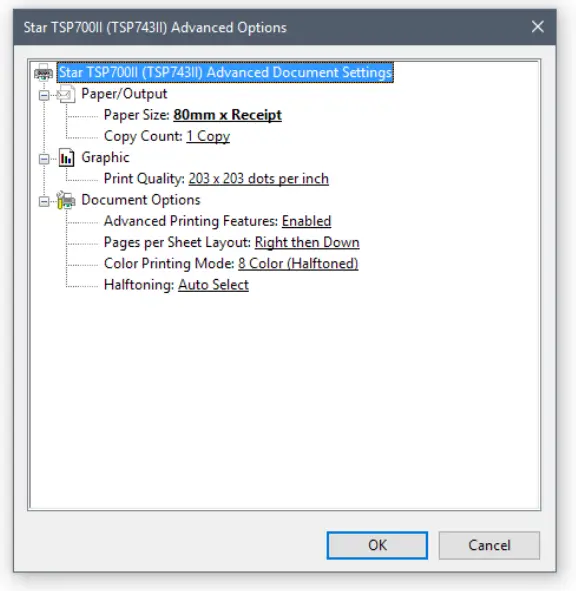Image resolution: width=576 pixels, height=591 pixels.
Task: Click the Graphic bar chart icon
Action: click(66, 158)
